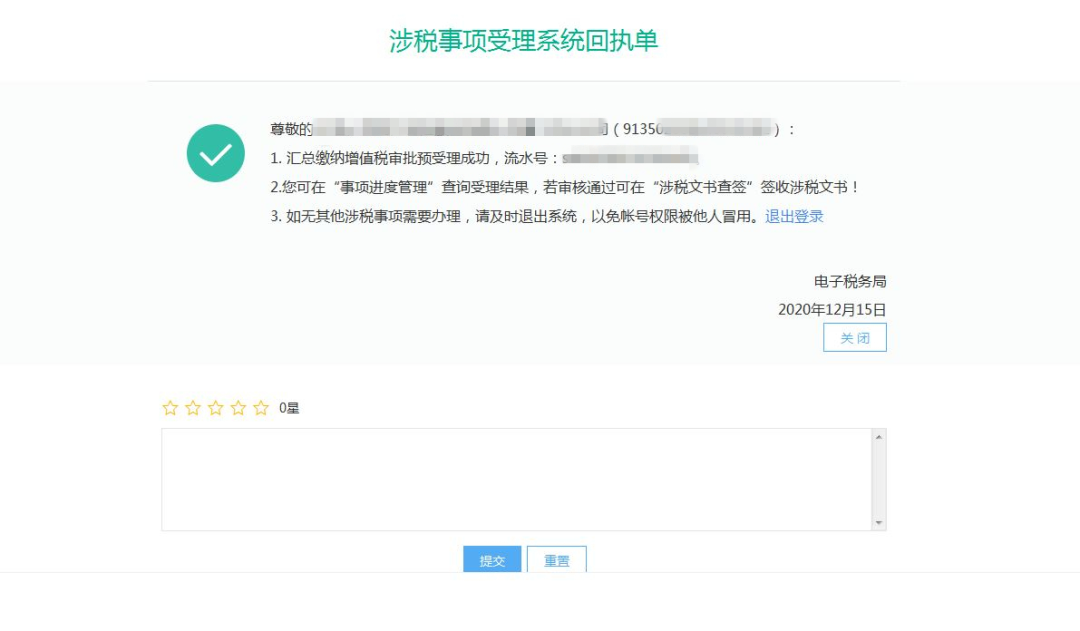Click the 关闭 button
This screenshot has height=631, width=1080.
click(855, 338)
